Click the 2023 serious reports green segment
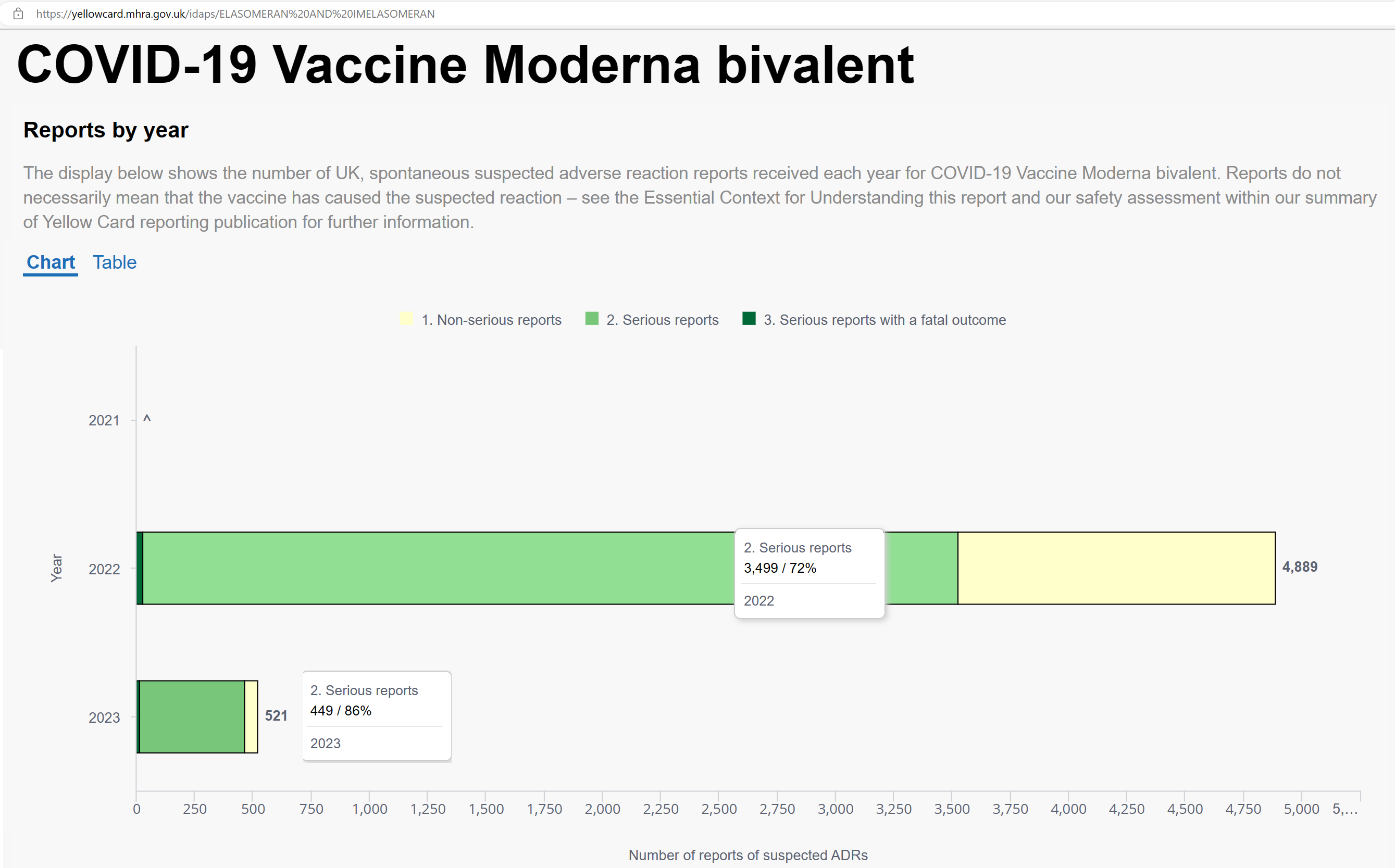The height and width of the screenshot is (868, 1395). 192,716
